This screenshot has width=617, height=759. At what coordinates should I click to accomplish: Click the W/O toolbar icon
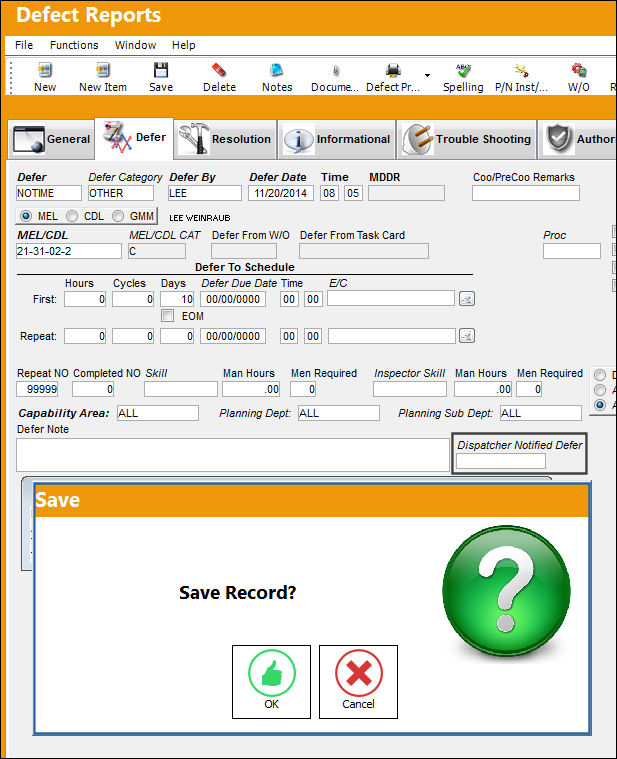[x=579, y=71]
